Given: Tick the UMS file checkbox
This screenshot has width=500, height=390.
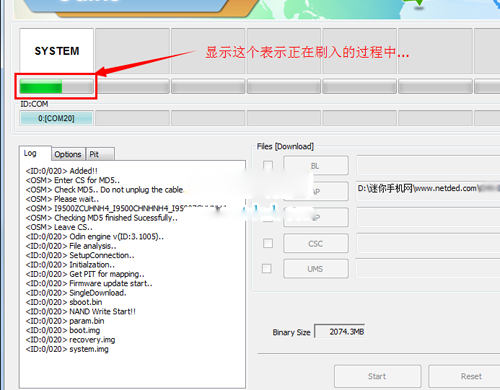Looking at the screenshot, I should 267,268.
